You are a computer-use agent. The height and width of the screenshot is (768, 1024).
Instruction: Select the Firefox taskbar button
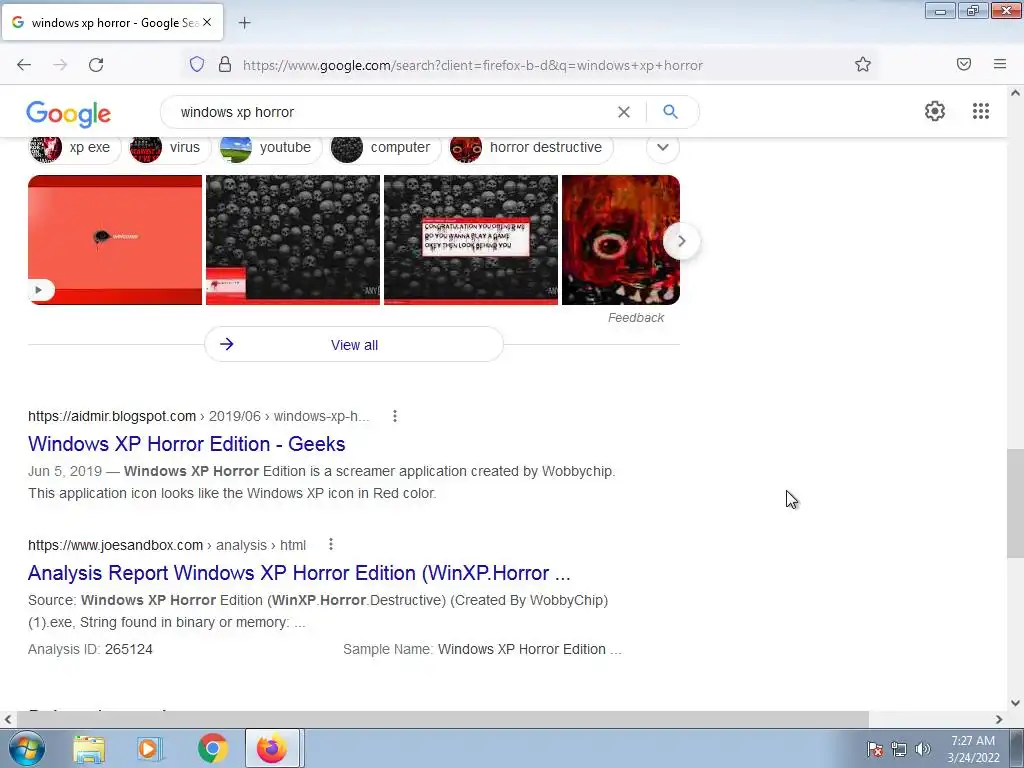click(x=272, y=748)
